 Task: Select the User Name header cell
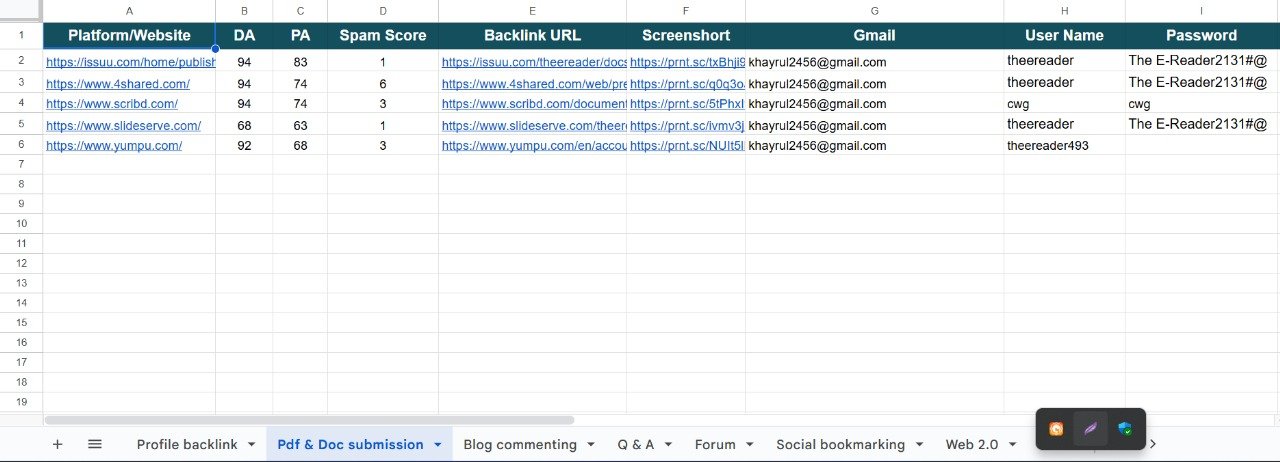click(x=1065, y=35)
